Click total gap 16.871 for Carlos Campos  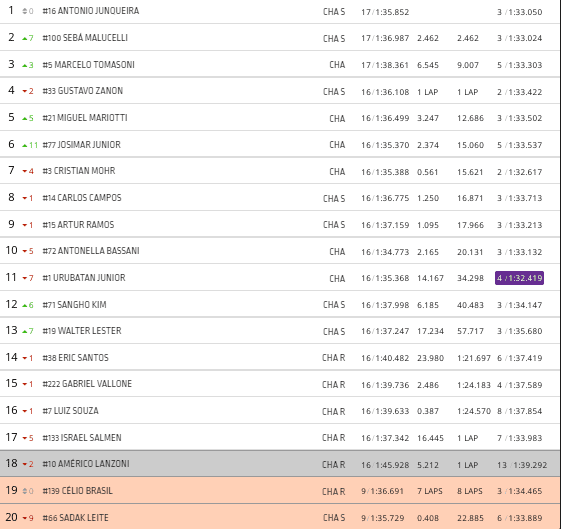click(470, 198)
